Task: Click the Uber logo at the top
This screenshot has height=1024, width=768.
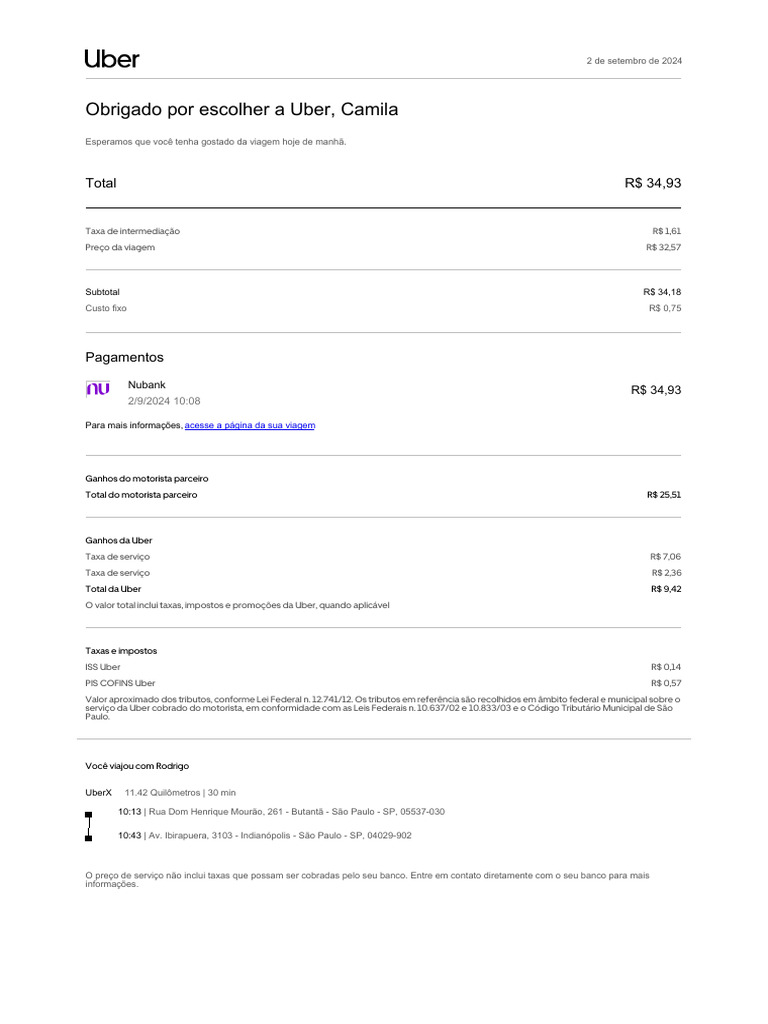Action: click(x=112, y=59)
